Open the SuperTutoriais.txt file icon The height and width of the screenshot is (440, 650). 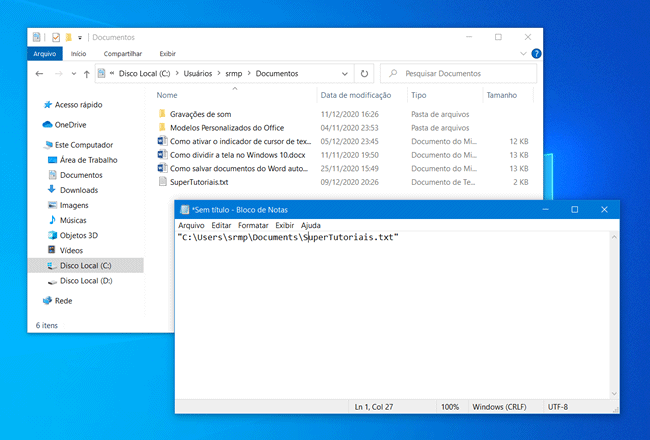point(162,182)
